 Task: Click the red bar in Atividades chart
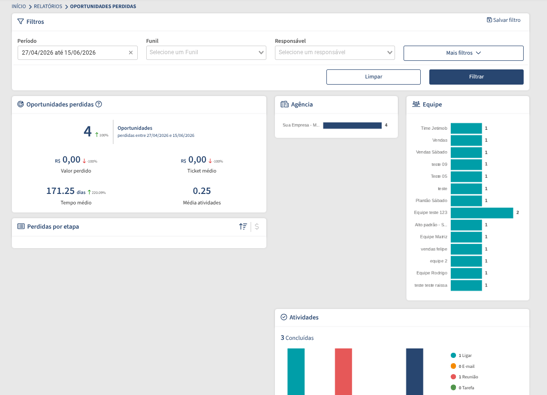click(x=343, y=372)
